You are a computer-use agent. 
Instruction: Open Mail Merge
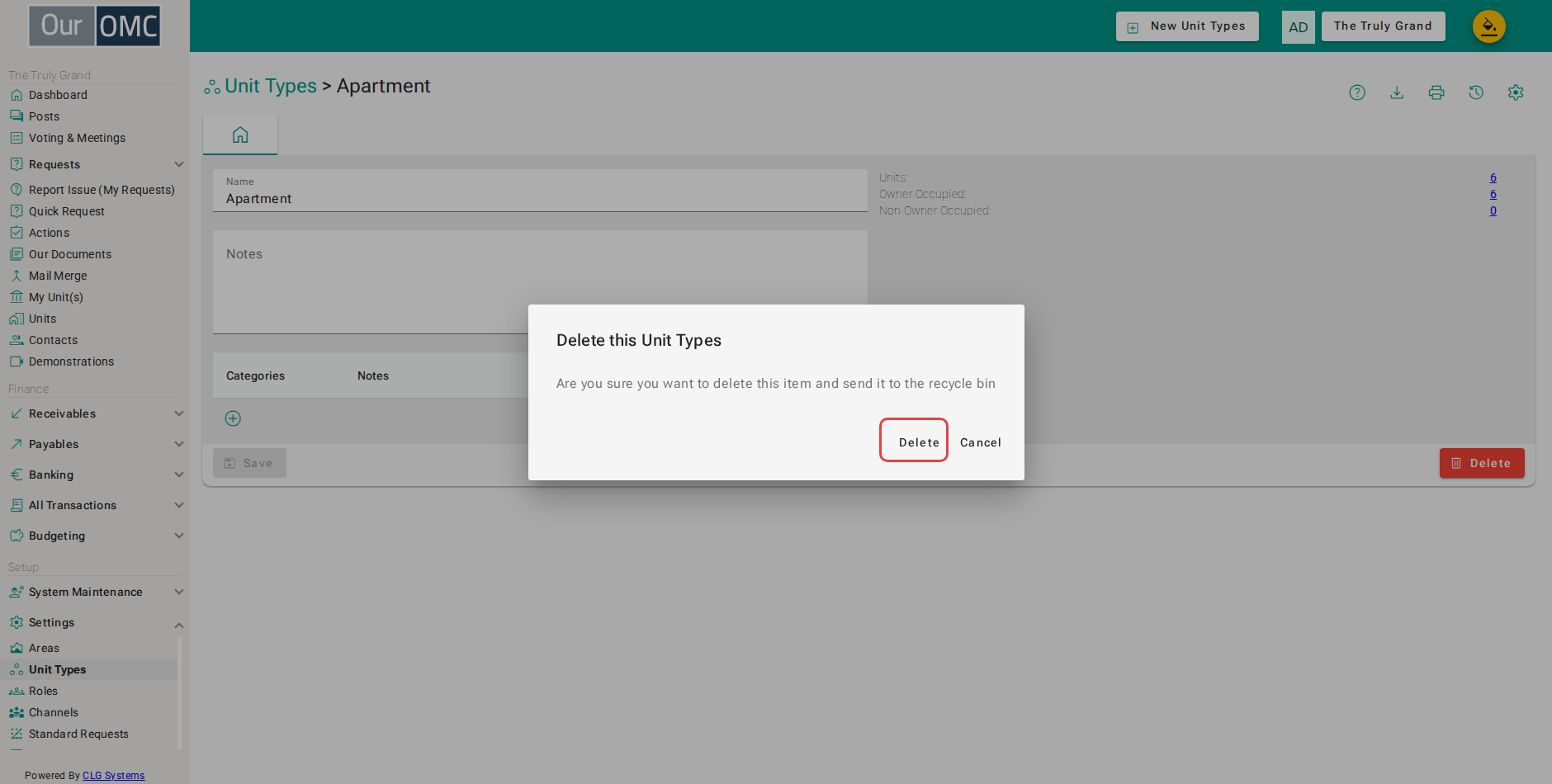coord(58,276)
